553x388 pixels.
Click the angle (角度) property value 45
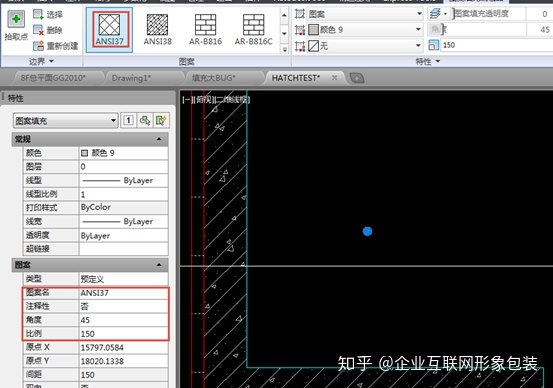click(123, 320)
